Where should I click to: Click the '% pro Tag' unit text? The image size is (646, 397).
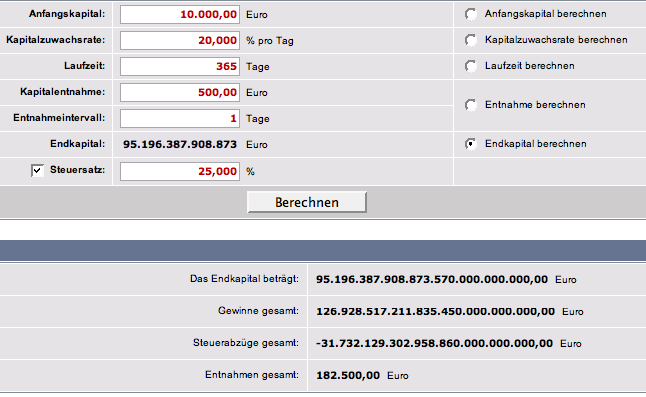270,41
